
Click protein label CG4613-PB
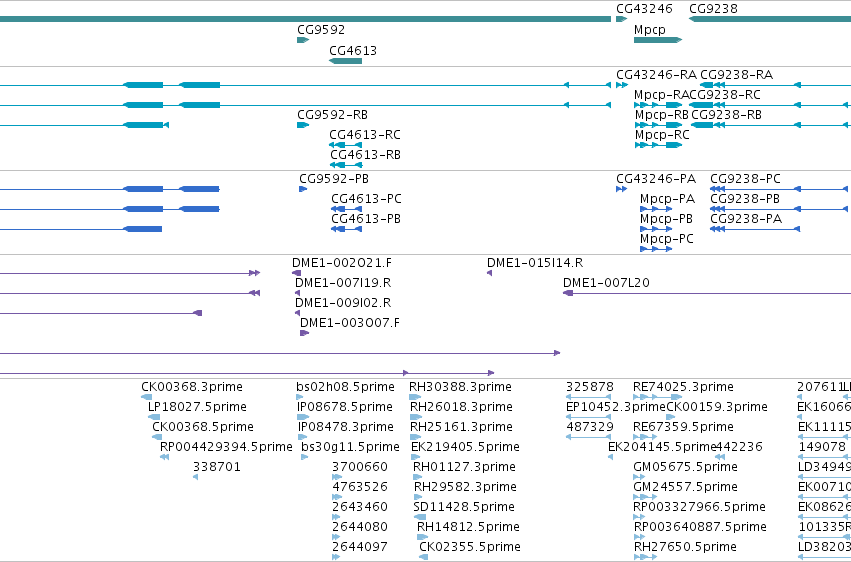pyautogui.click(x=366, y=219)
